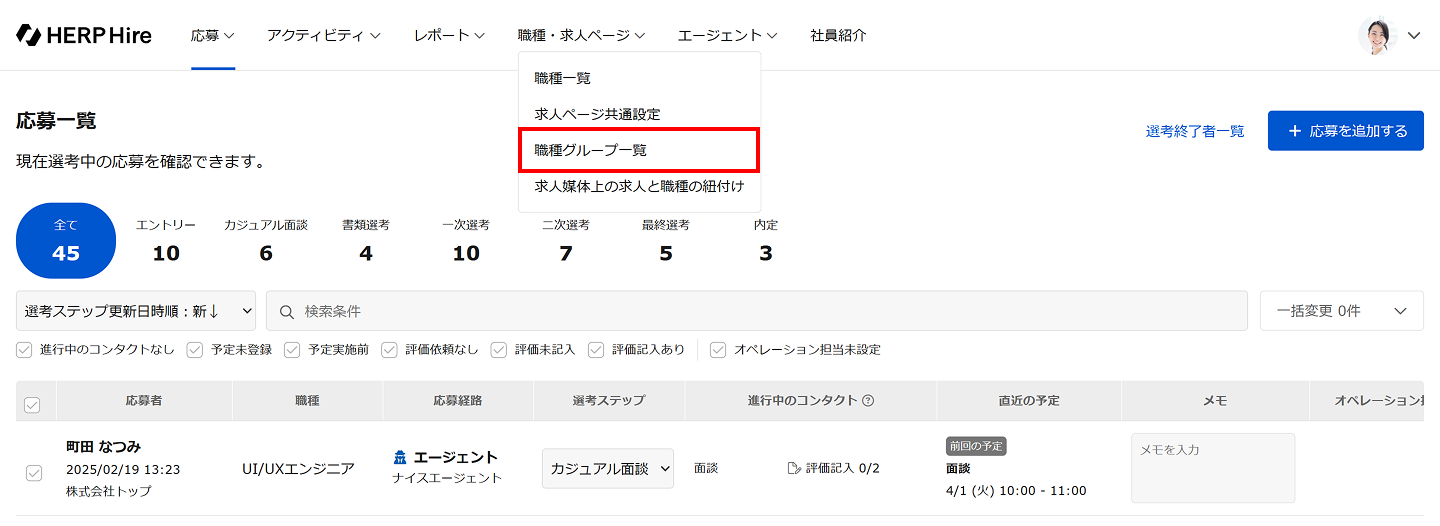Click the HERP Hire logo
The height and width of the screenshot is (526, 1440).
coord(84,35)
